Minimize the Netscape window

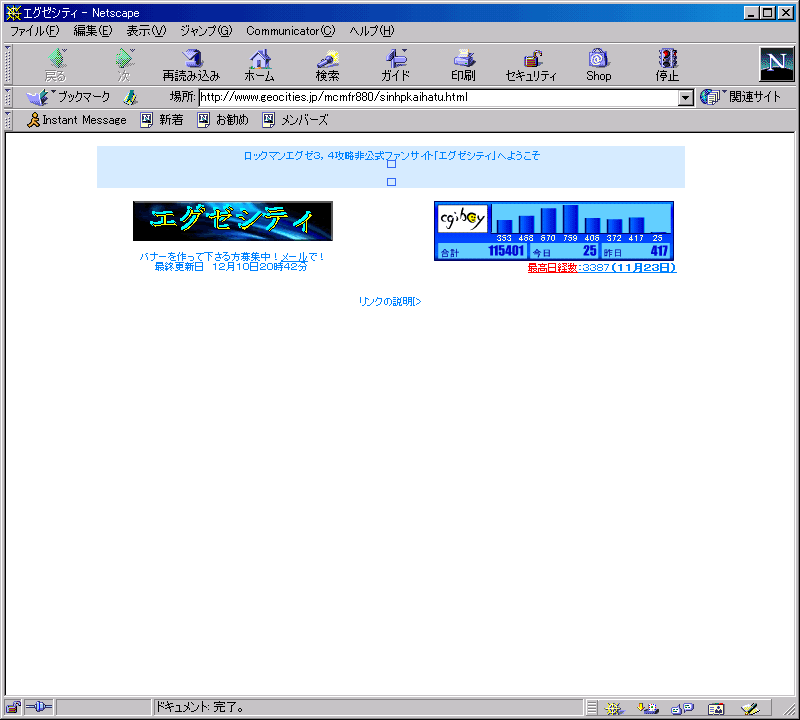click(x=751, y=13)
